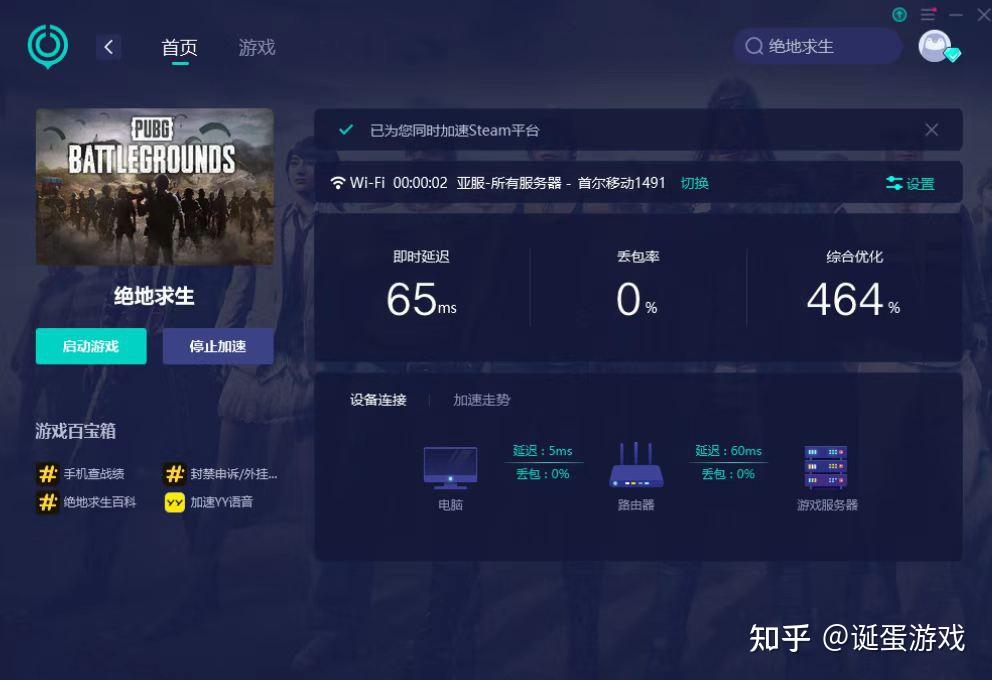Click the sliders icon beside 设置
Viewport: 992px width, 680px height.
tap(894, 183)
